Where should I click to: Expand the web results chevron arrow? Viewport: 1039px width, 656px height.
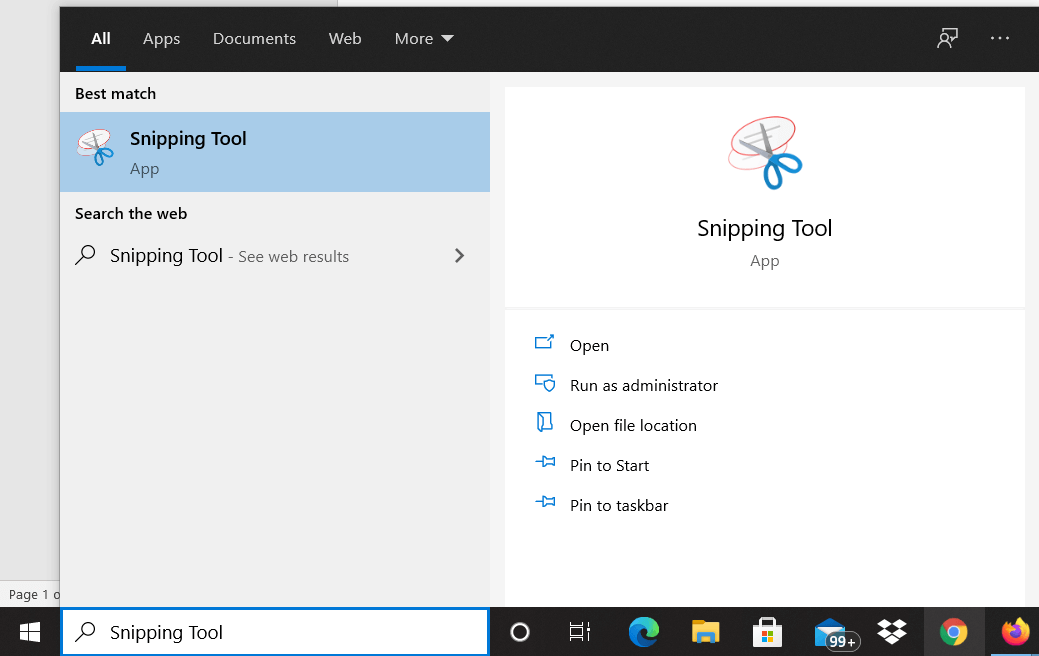459,256
